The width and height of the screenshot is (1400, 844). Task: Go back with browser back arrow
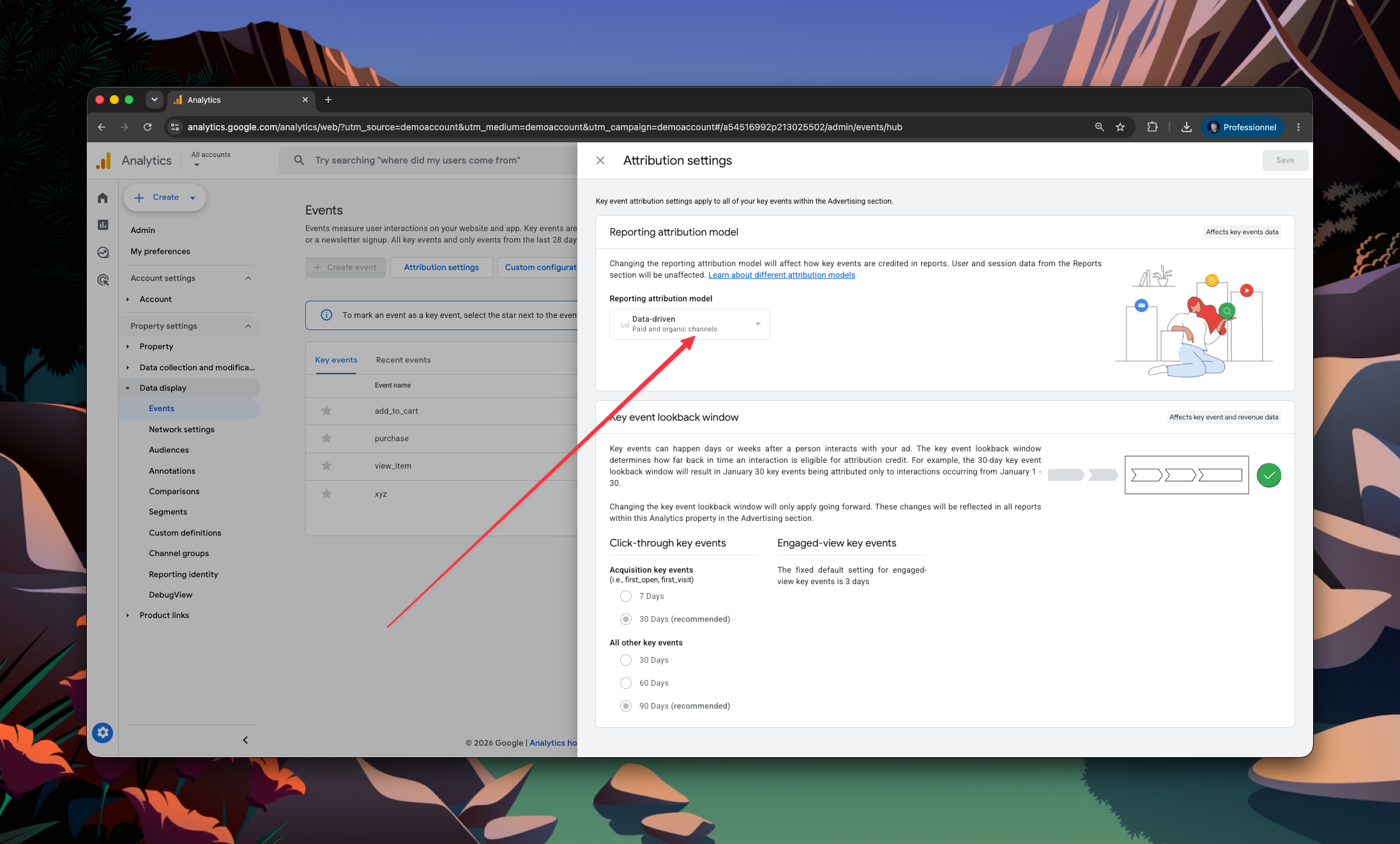[102, 127]
